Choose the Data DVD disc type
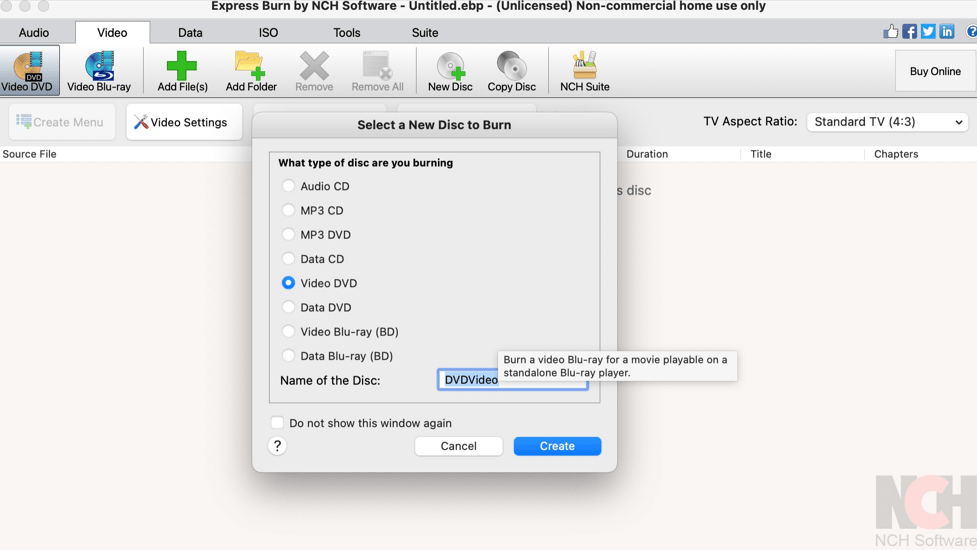The width and height of the screenshot is (977, 550). (288, 307)
